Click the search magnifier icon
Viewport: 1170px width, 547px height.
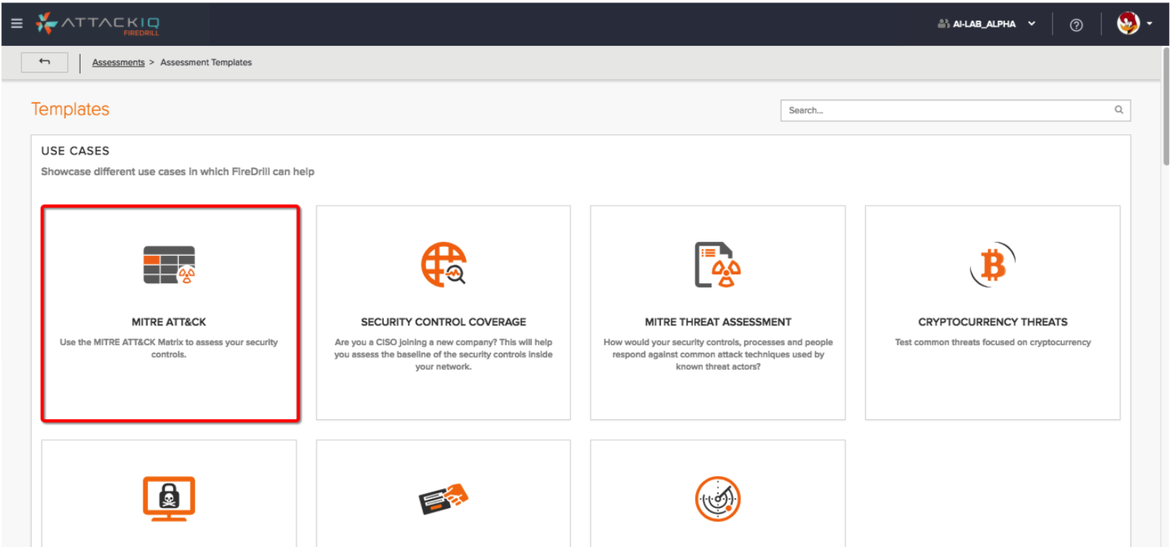pos(1119,110)
